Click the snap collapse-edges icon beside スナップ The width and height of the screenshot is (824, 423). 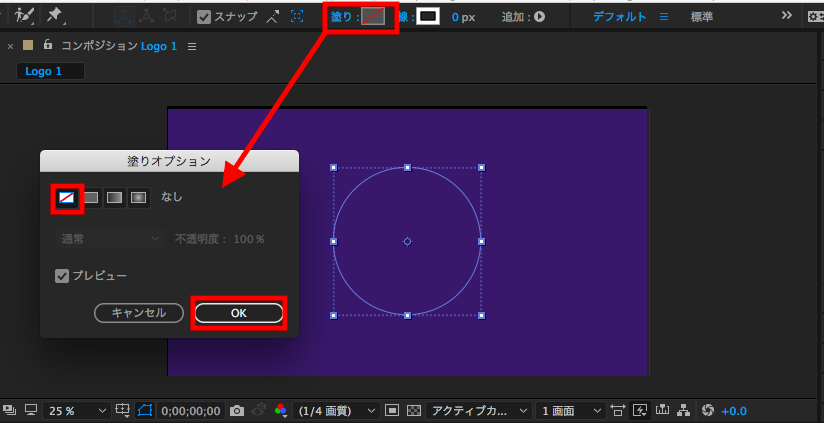click(272, 17)
